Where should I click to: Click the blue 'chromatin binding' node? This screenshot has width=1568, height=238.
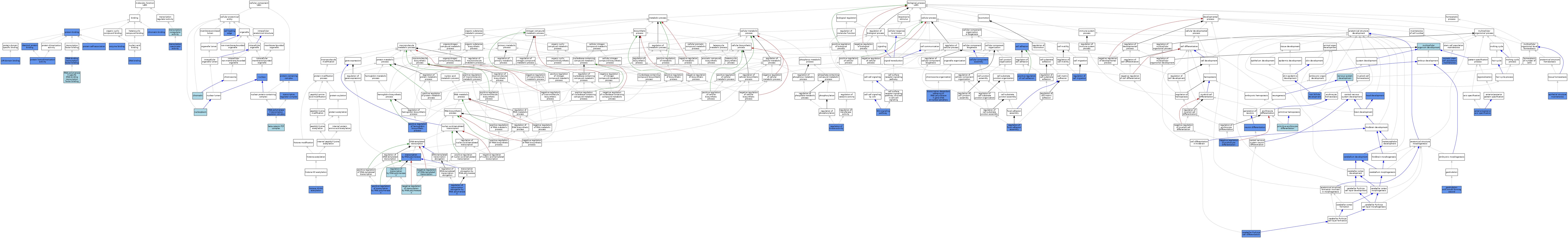(156, 32)
